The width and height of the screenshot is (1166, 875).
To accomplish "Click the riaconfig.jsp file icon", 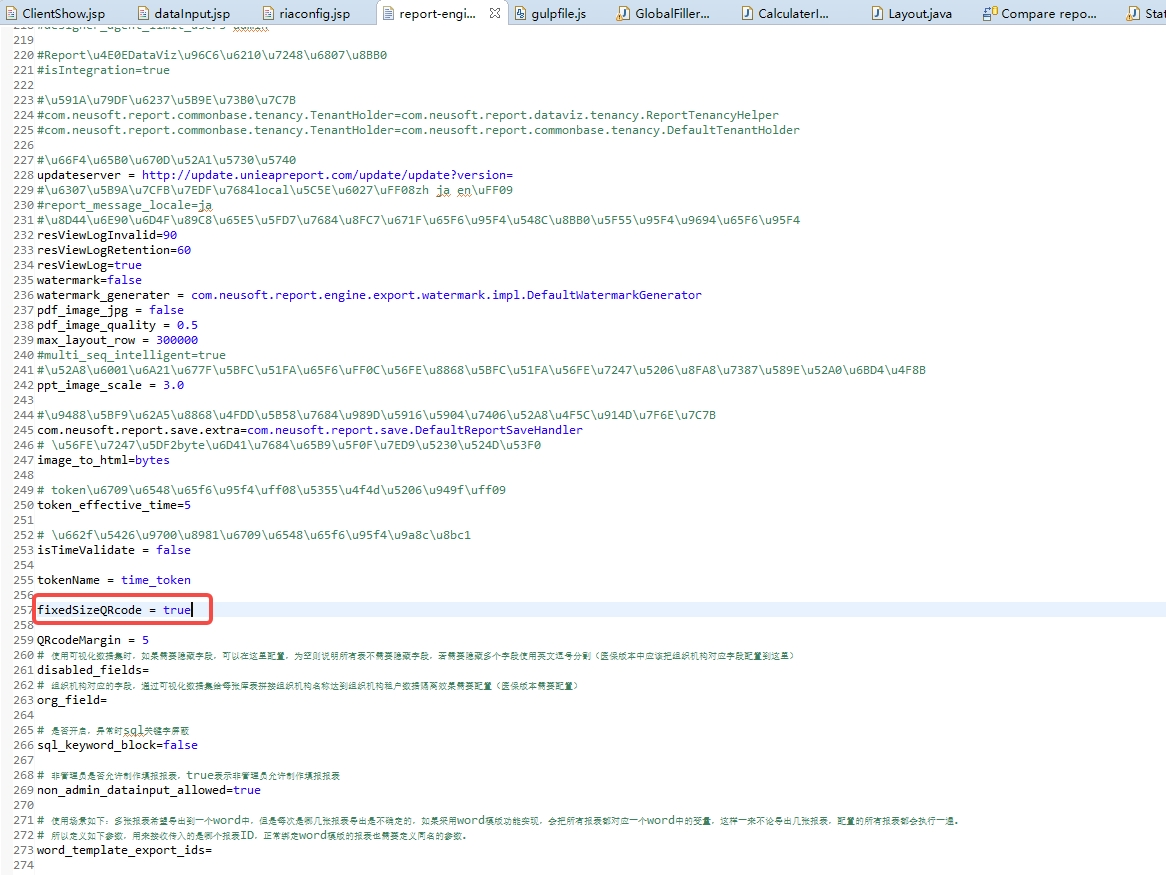I will (x=268, y=13).
